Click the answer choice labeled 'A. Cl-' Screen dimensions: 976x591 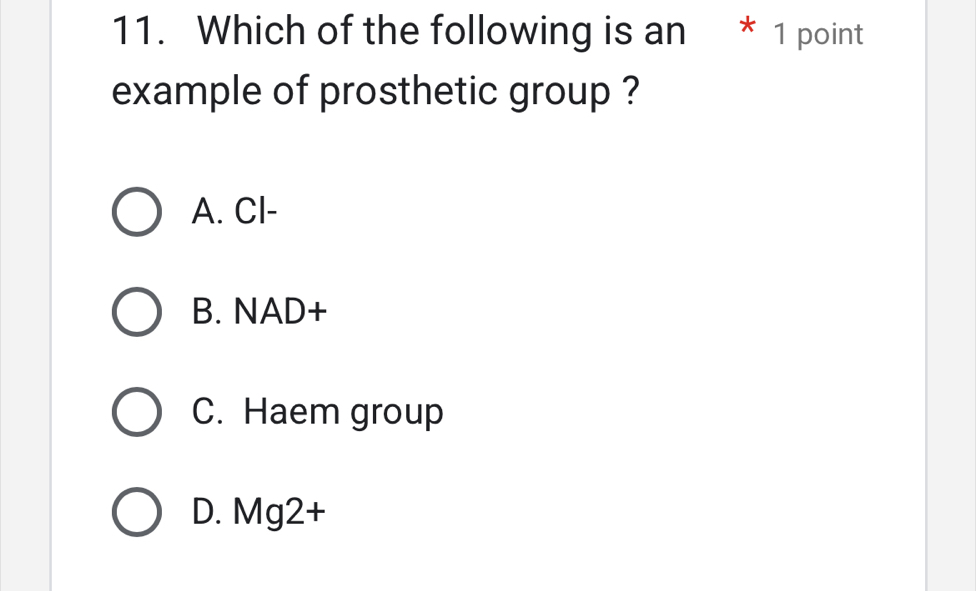tap(235, 211)
